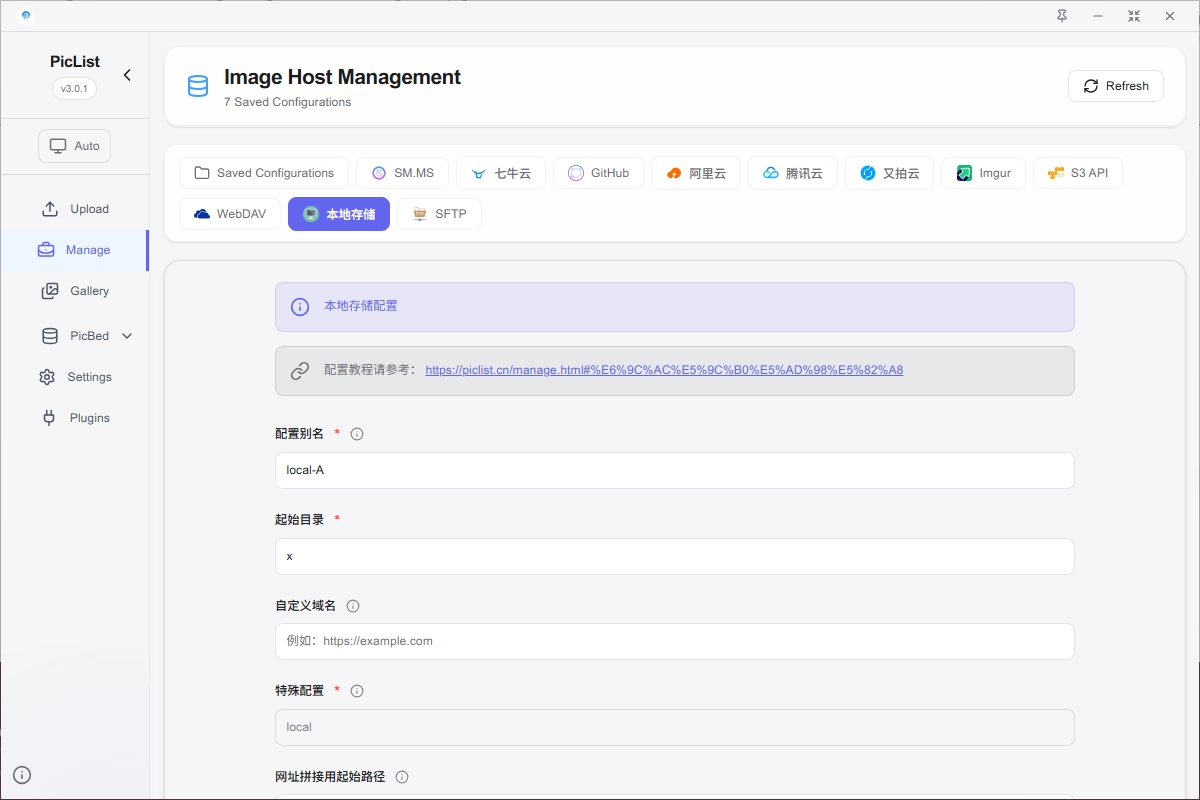Click the info icon next to 配置别名
This screenshot has height=800, width=1200.
click(357, 434)
